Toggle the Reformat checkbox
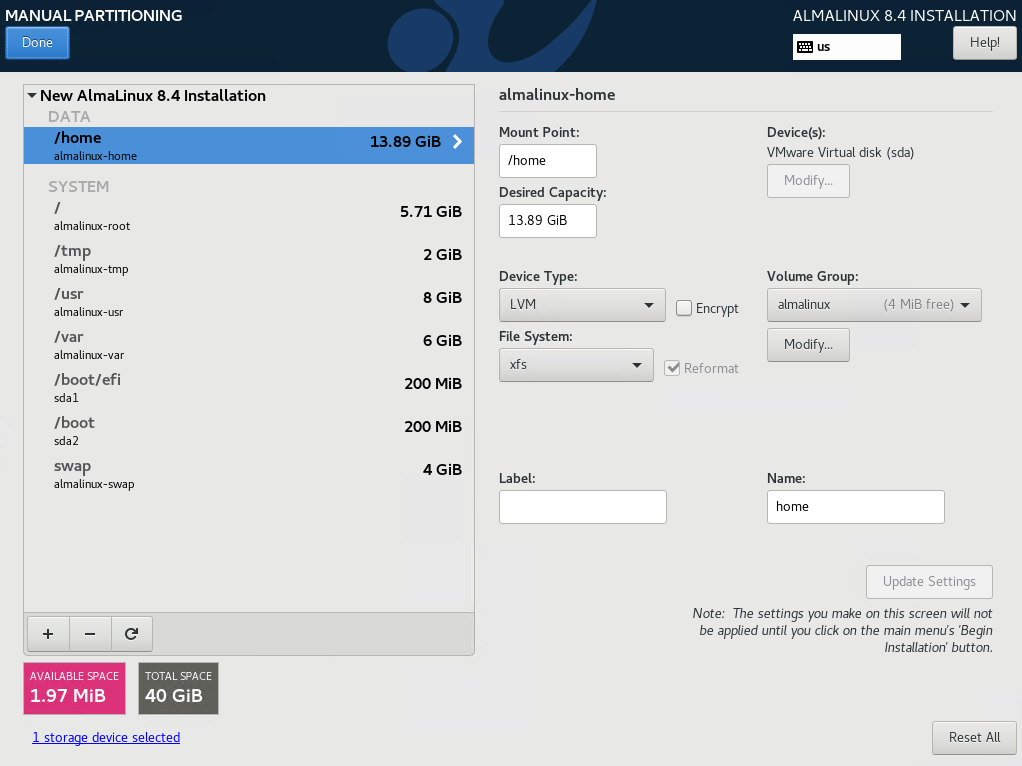Viewport: 1022px width, 766px height. (673, 368)
